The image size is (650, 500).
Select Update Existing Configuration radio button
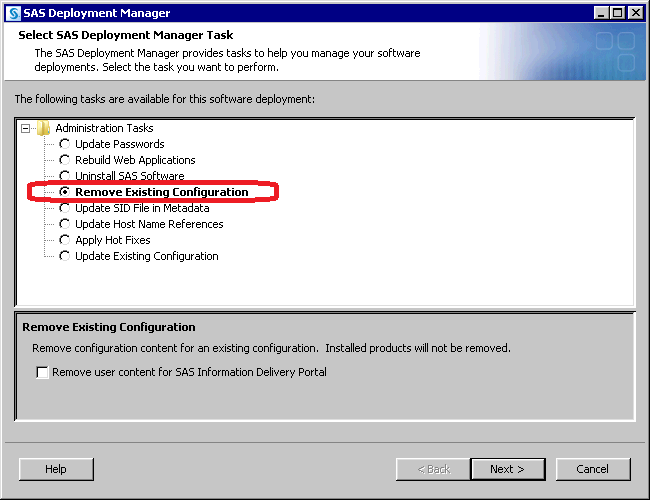pyautogui.click(x=65, y=256)
